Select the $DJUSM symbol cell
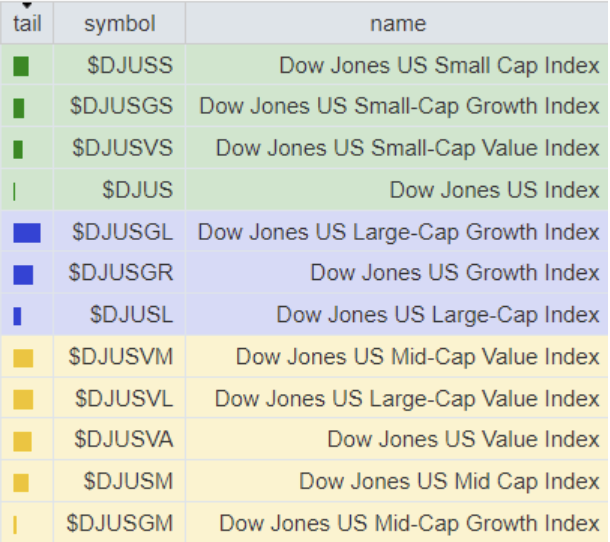This screenshot has width=610, height=542. (x=128, y=482)
